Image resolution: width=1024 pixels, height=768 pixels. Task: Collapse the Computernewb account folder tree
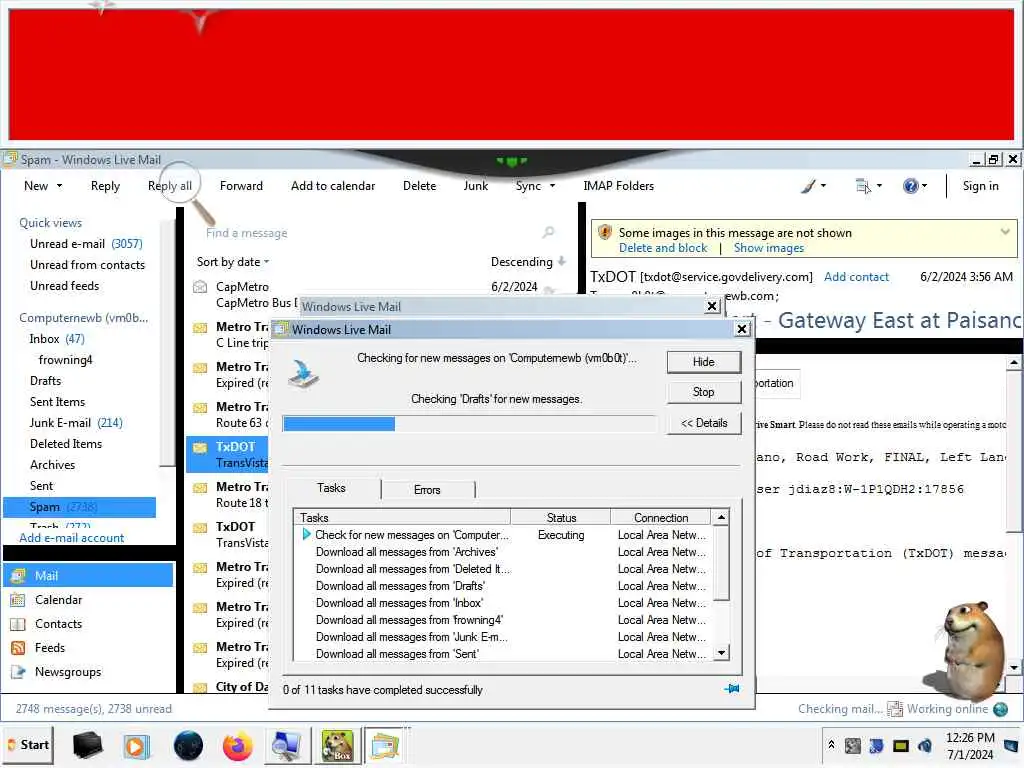pyautogui.click(x=84, y=318)
